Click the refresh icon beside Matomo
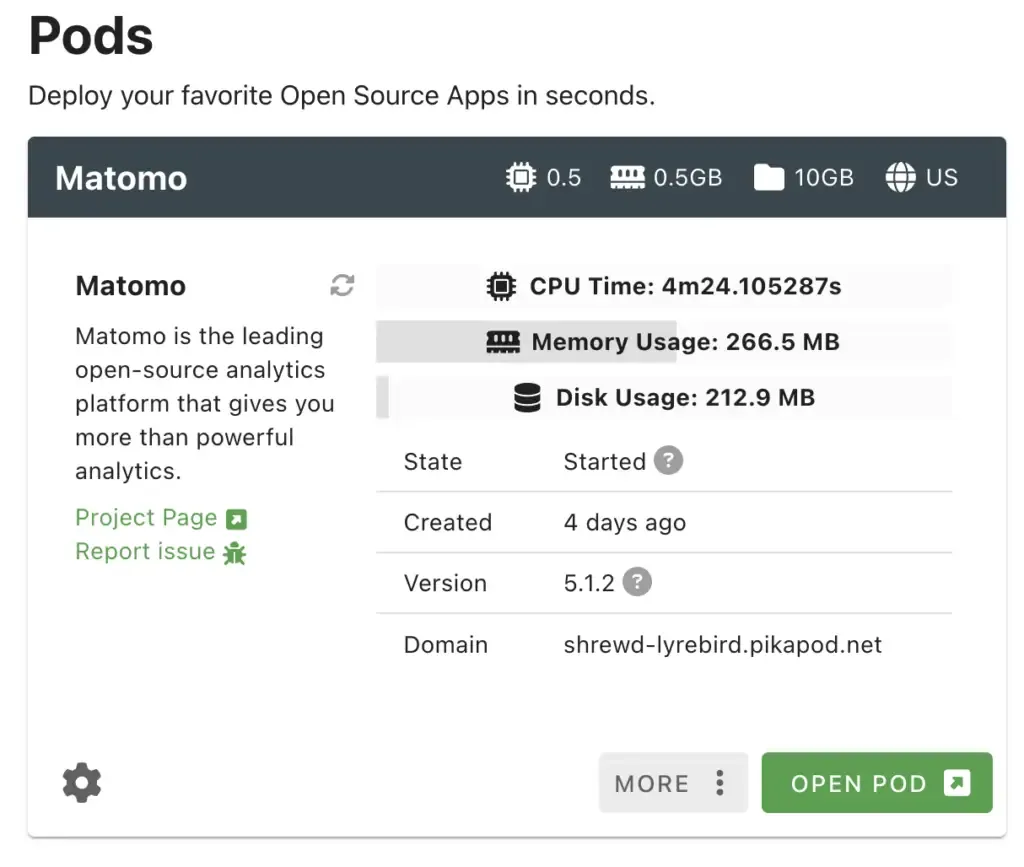 click(342, 286)
